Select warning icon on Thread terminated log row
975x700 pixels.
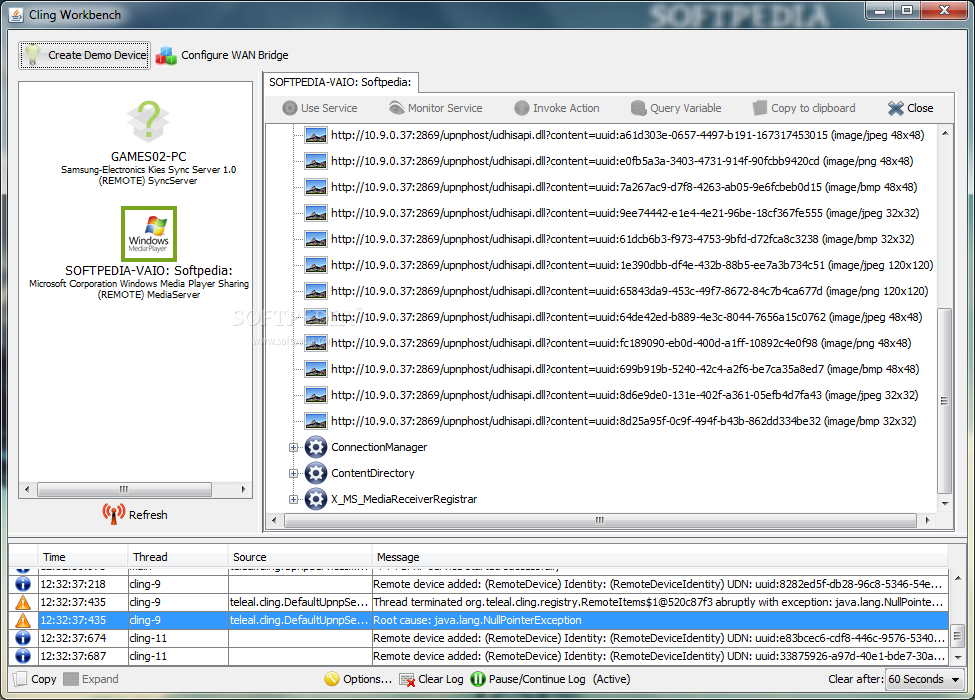23,602
